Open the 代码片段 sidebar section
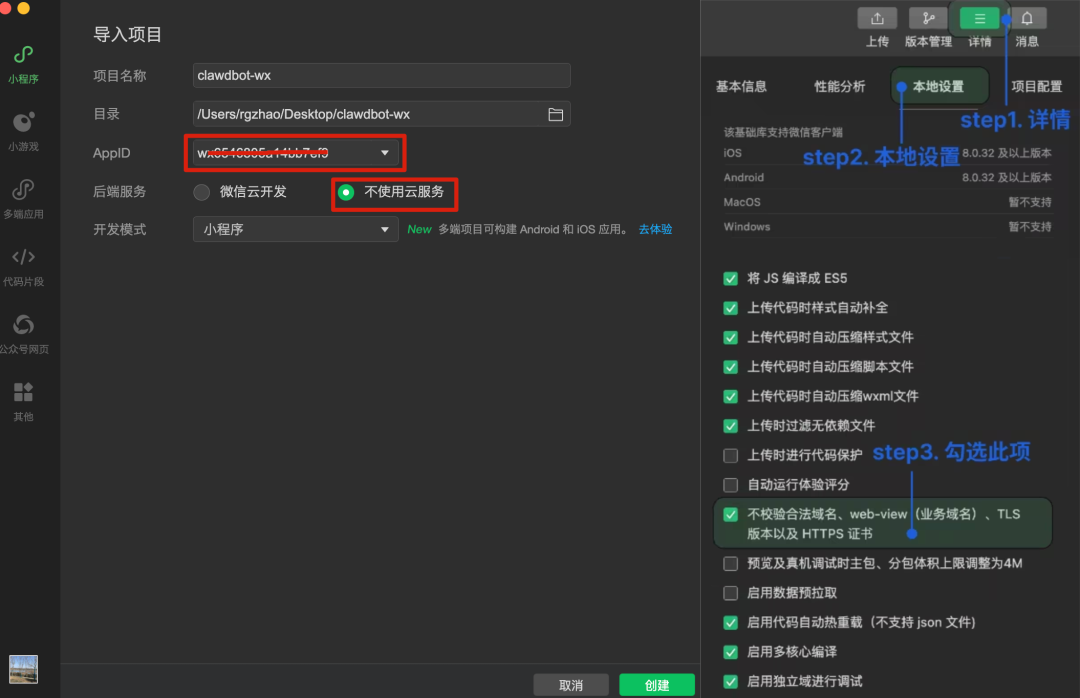Screen dimensions: 1080x698 pyautogui.click(x=23, y=267)
